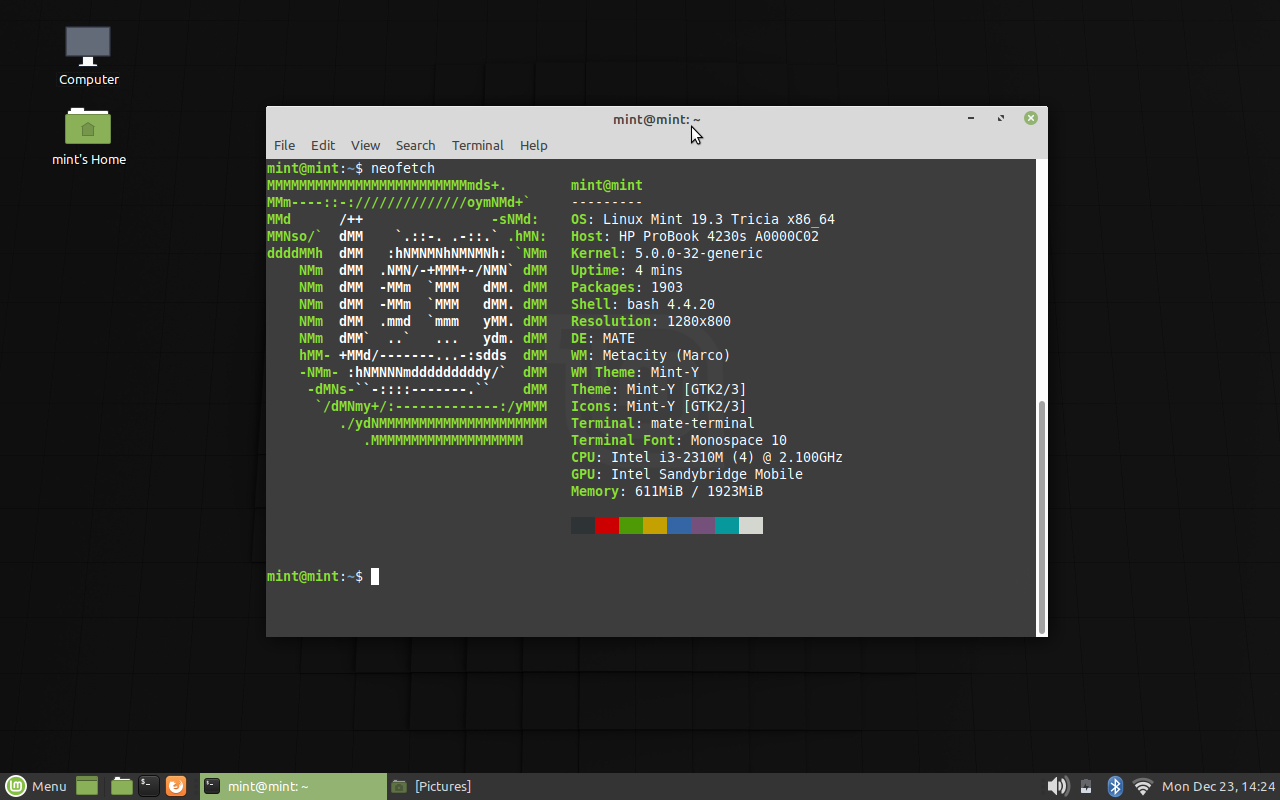Launch Firefox from the taskbar
1280x800 pixels.
[176, 786]
